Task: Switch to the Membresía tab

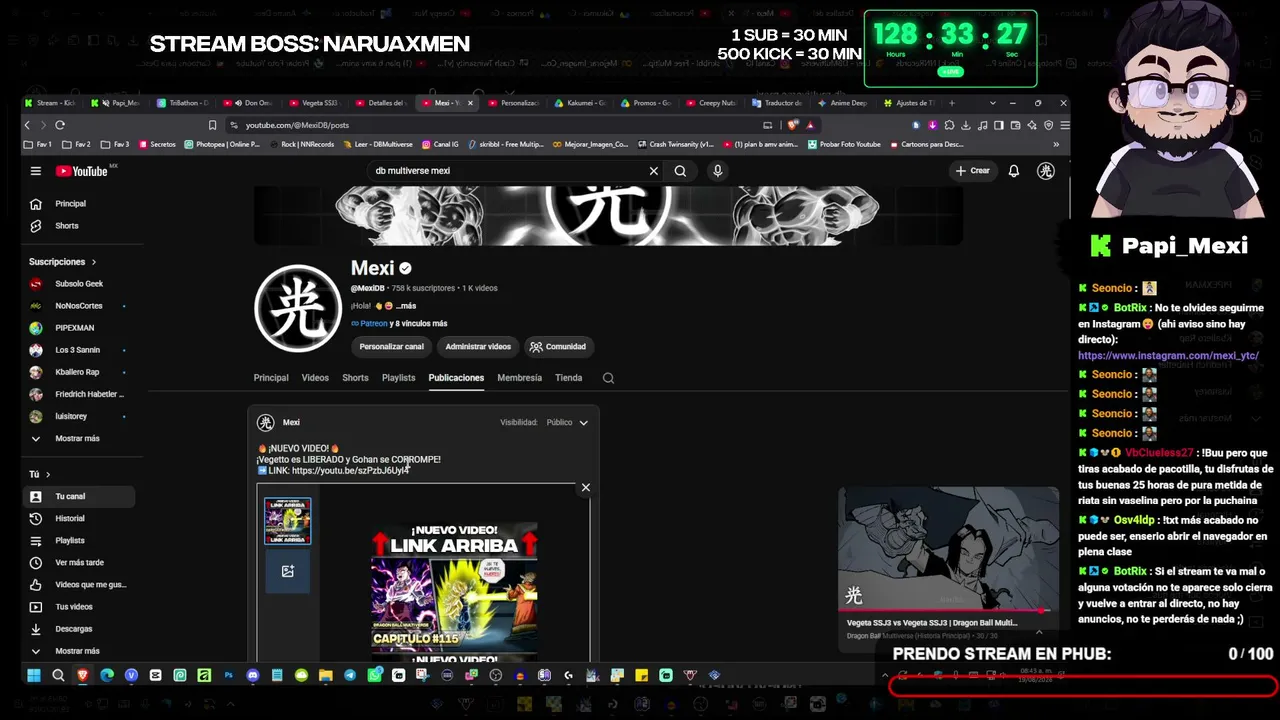Action: click(519, 378)
